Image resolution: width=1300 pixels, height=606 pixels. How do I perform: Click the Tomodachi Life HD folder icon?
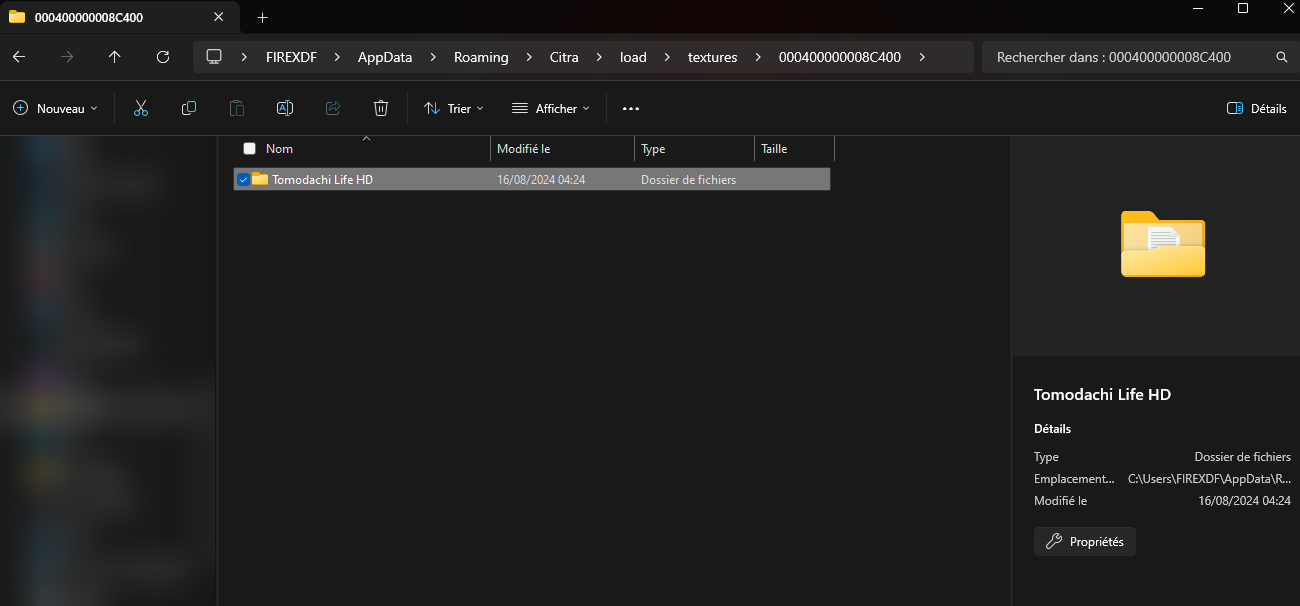pyautogui.click(x=260, y=179)
